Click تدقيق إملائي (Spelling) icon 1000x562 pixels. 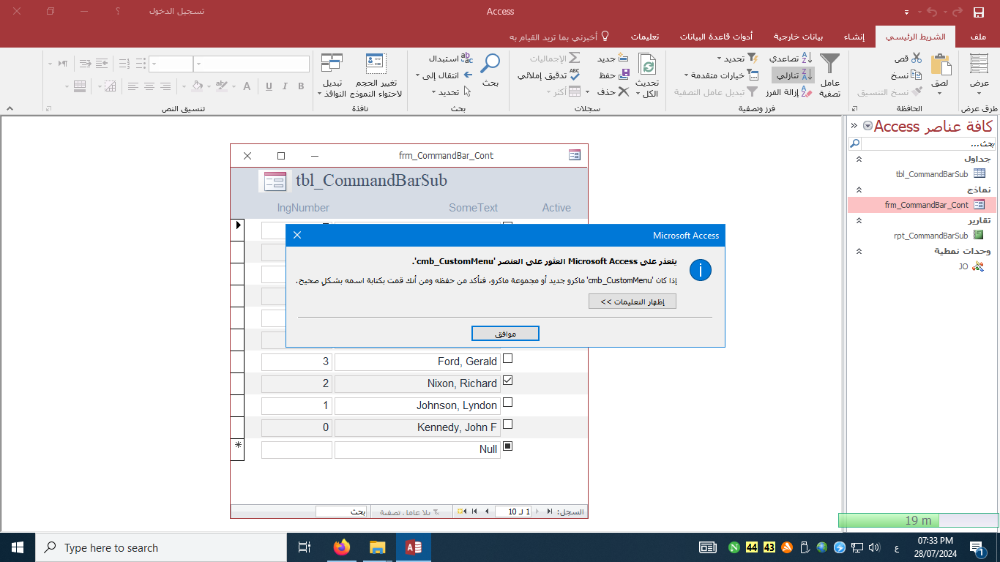pyautogui.click(x=575, y=75)
